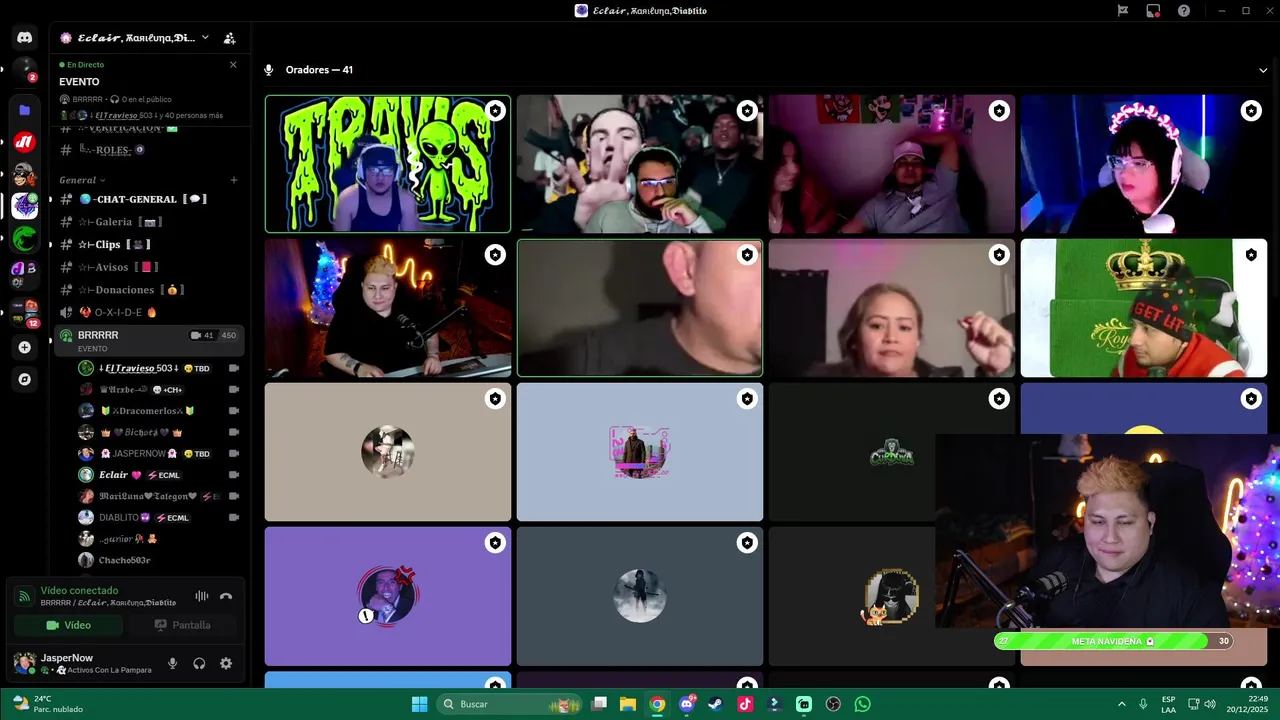The width and height of the screenshot is (1280, 720).
Task: Open the taskbar volume icon
Action: (1210, 704)
